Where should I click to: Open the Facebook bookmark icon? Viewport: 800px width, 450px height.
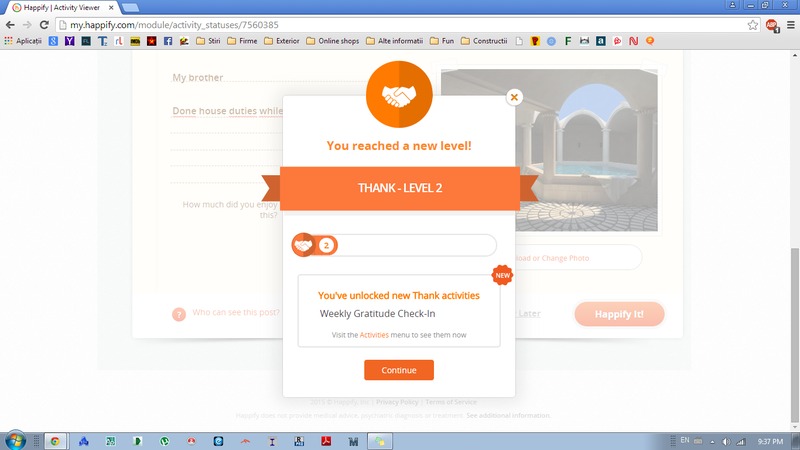[x=168, y=41]
